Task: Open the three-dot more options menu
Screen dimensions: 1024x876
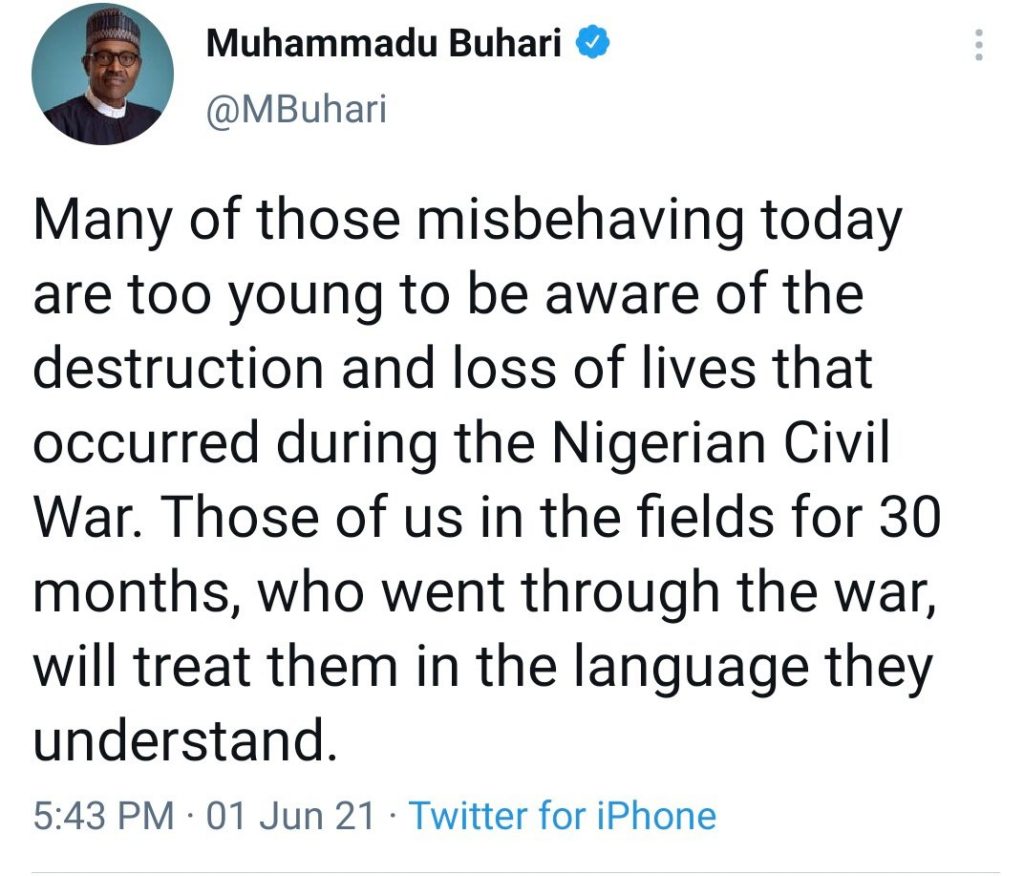Action: (x=979, y=45)
